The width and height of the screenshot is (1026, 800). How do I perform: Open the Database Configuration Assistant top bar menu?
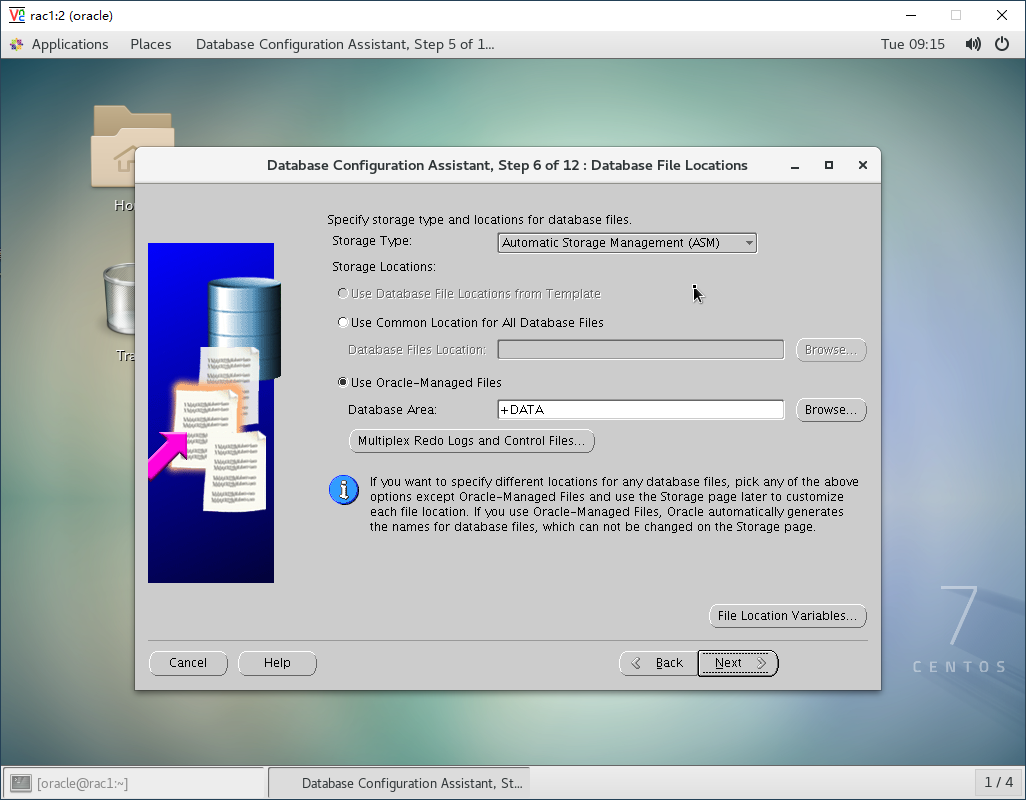345,44
